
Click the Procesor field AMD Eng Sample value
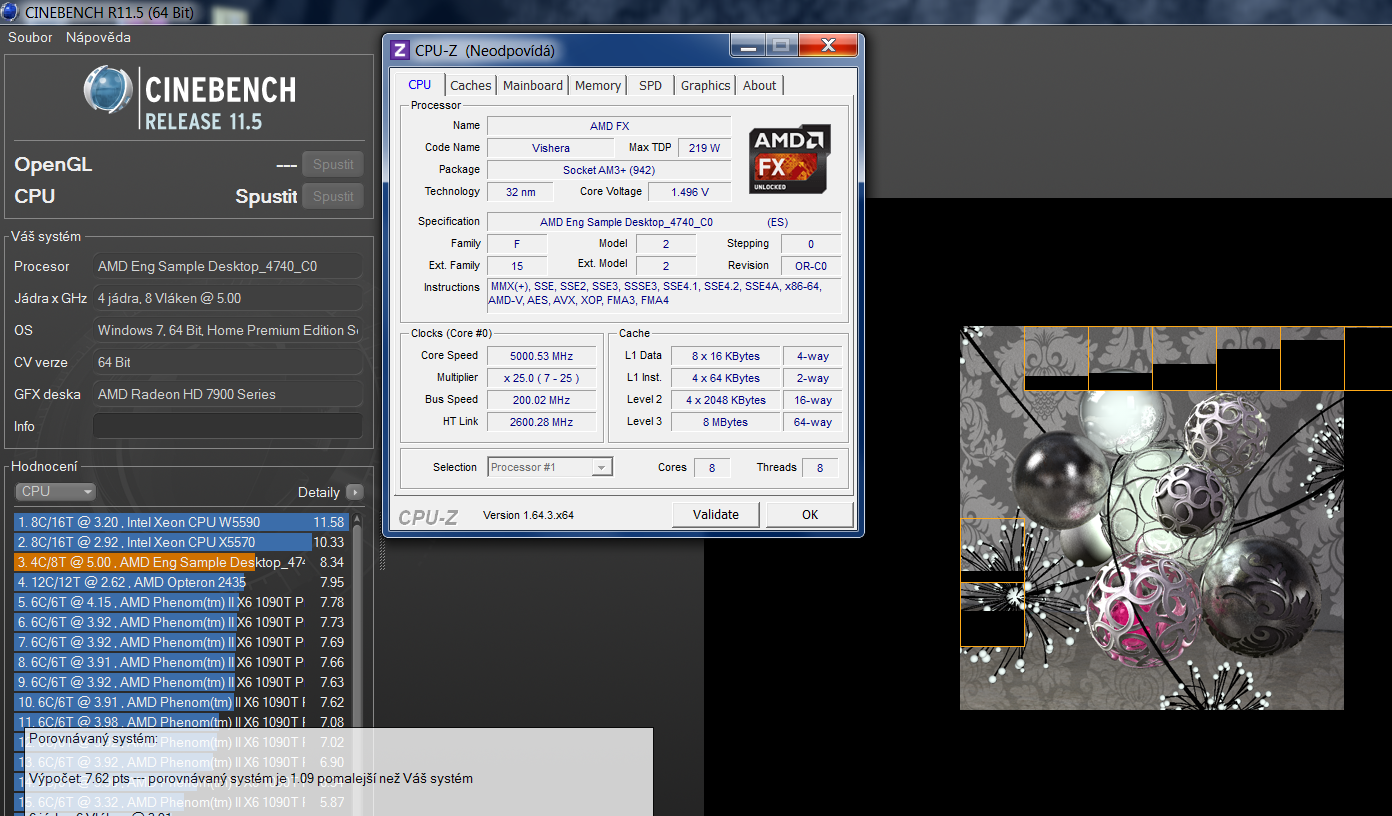228,266
